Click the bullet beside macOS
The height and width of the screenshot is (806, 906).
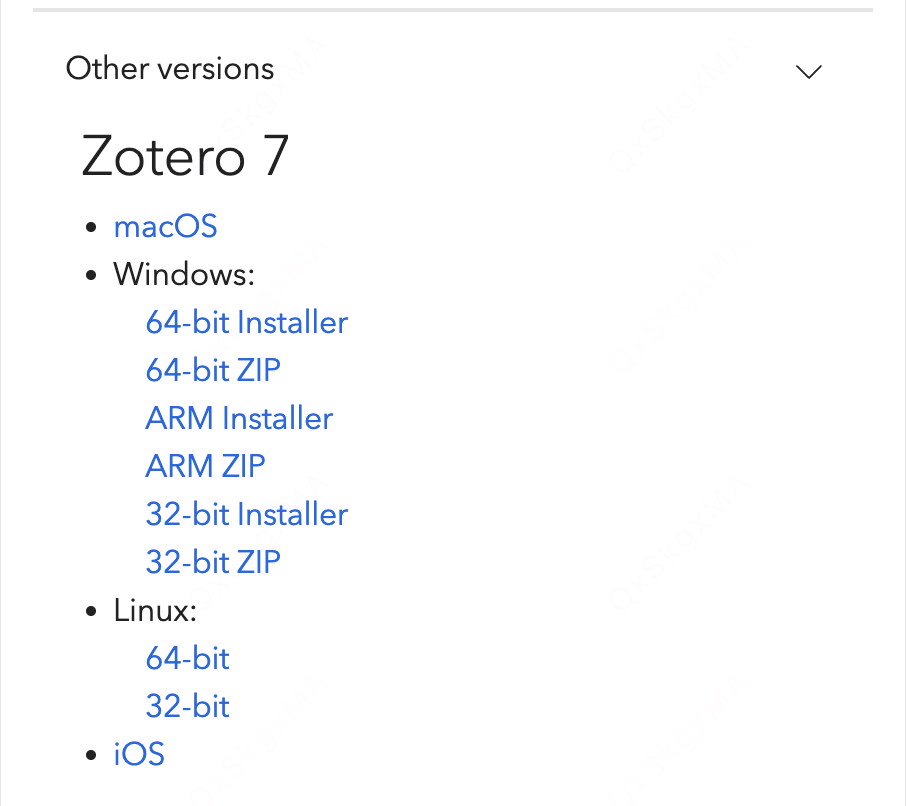(x=93, y=227)
